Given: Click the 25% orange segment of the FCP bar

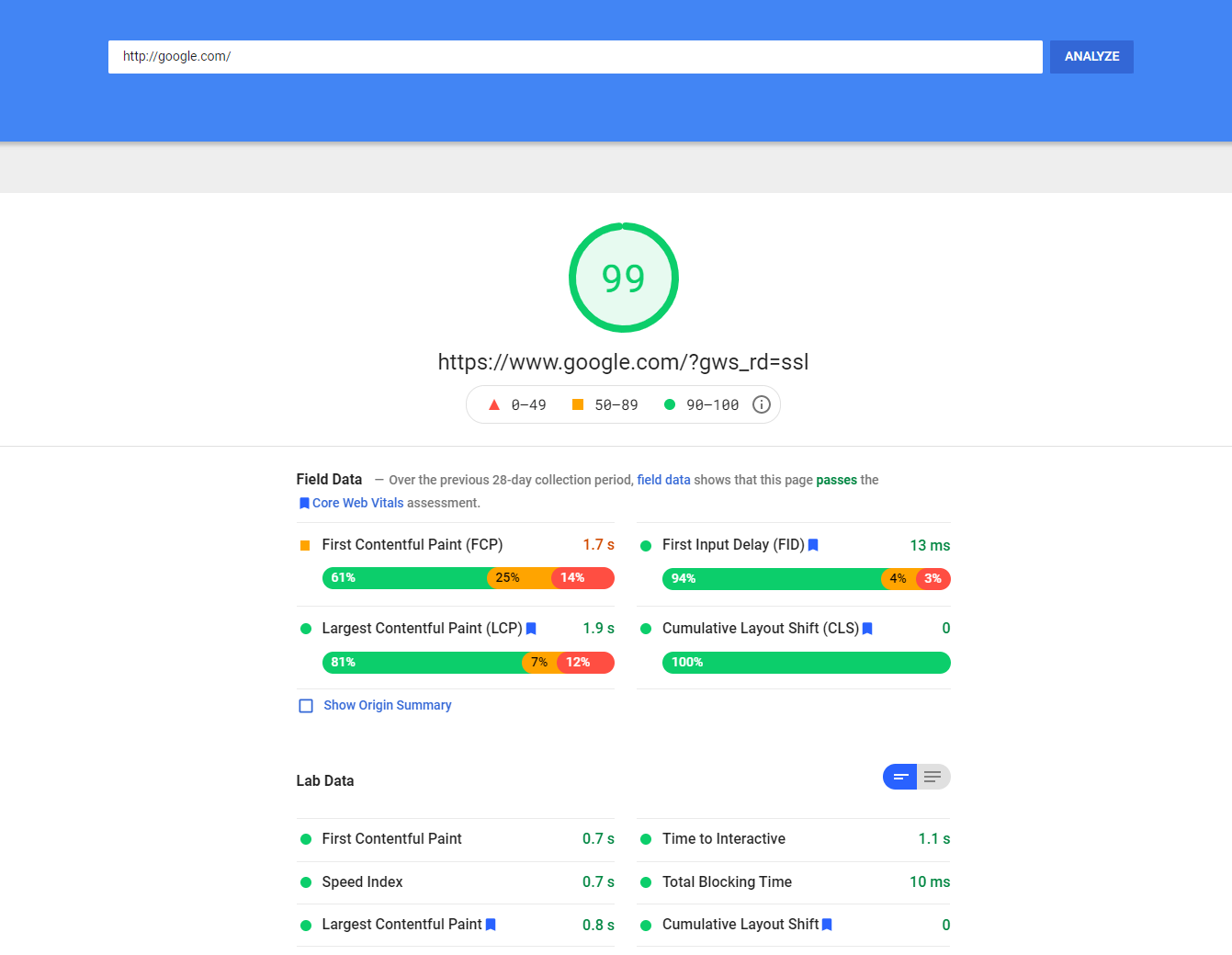Looking at the screenshot, I should click(x=519, y=578).
